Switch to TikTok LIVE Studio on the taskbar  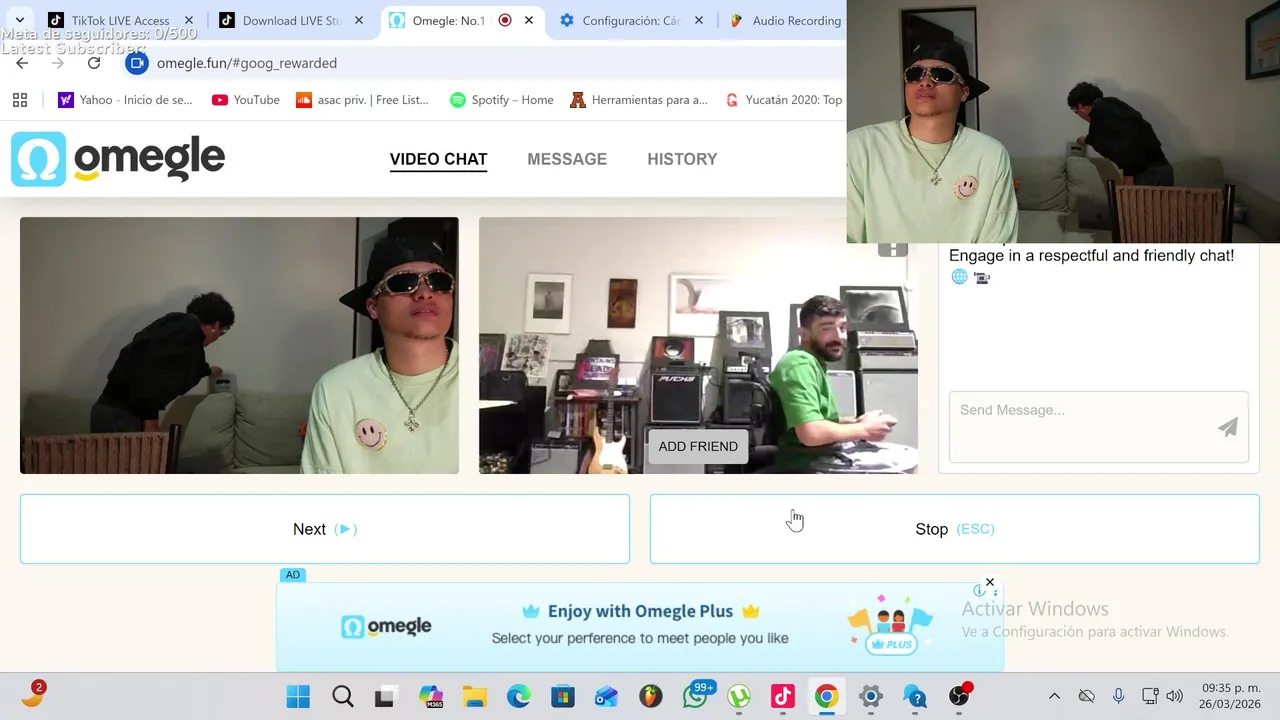(x=782, y=696)
